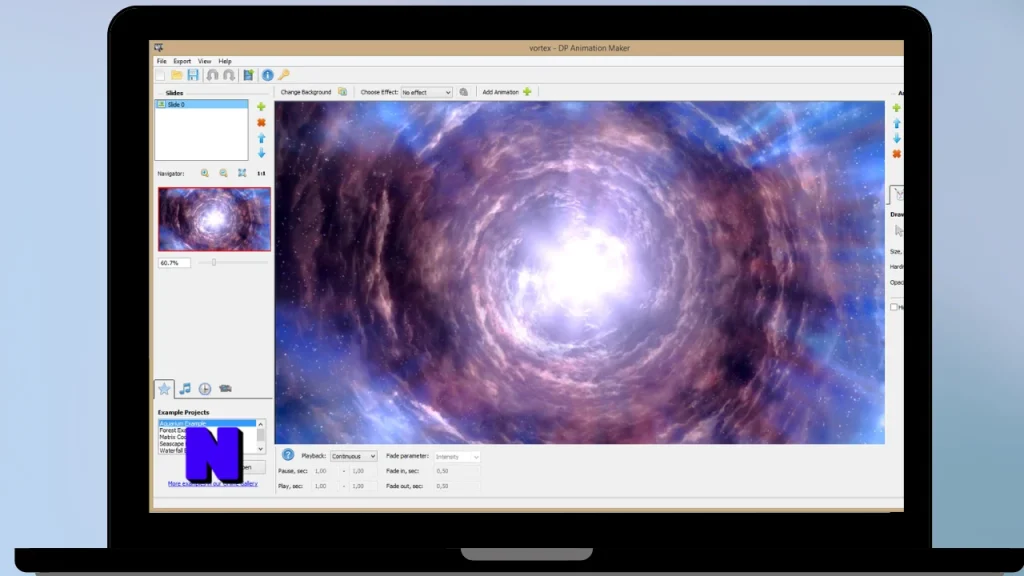Zoom in using the Navigator magnifier

(x=205, y=174)
